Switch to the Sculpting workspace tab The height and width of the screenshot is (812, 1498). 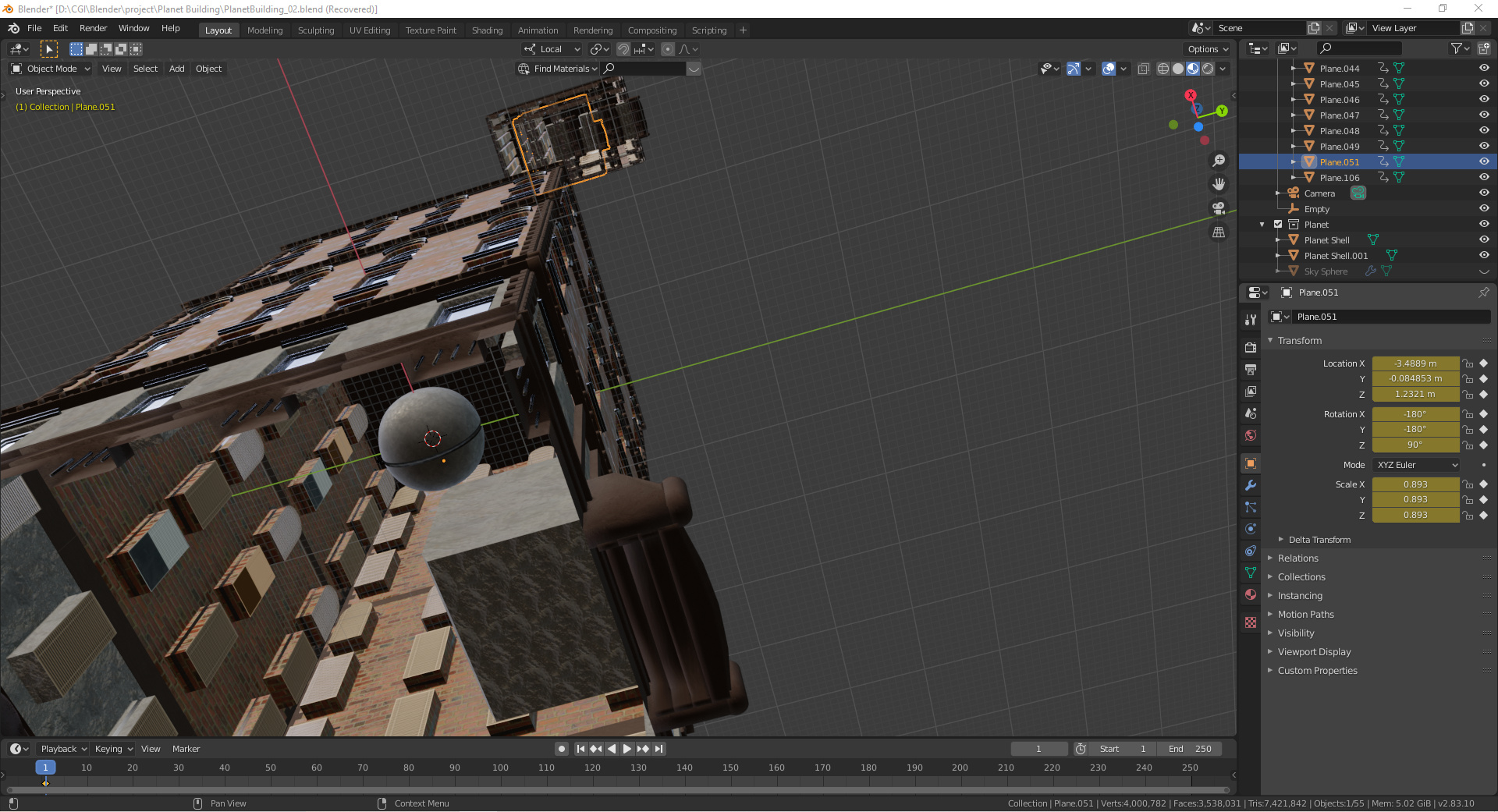tap(316, 30)
